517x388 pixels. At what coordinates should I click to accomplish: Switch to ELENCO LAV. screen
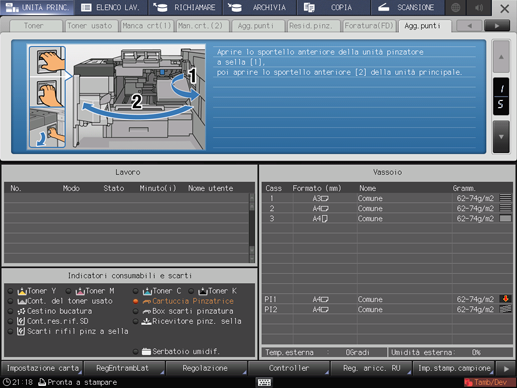(111, 7)
